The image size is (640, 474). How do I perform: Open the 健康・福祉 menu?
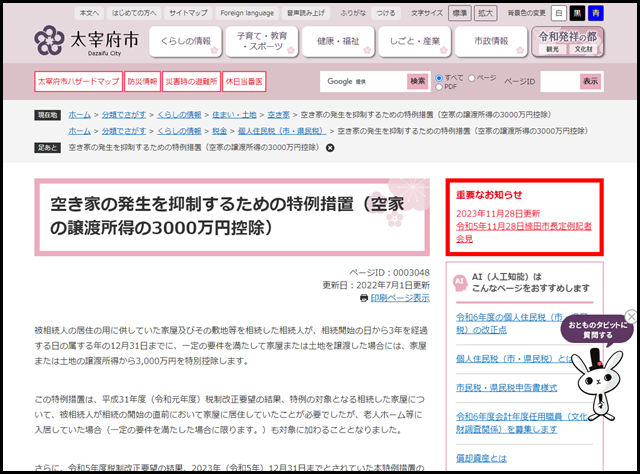coord(338,41)
